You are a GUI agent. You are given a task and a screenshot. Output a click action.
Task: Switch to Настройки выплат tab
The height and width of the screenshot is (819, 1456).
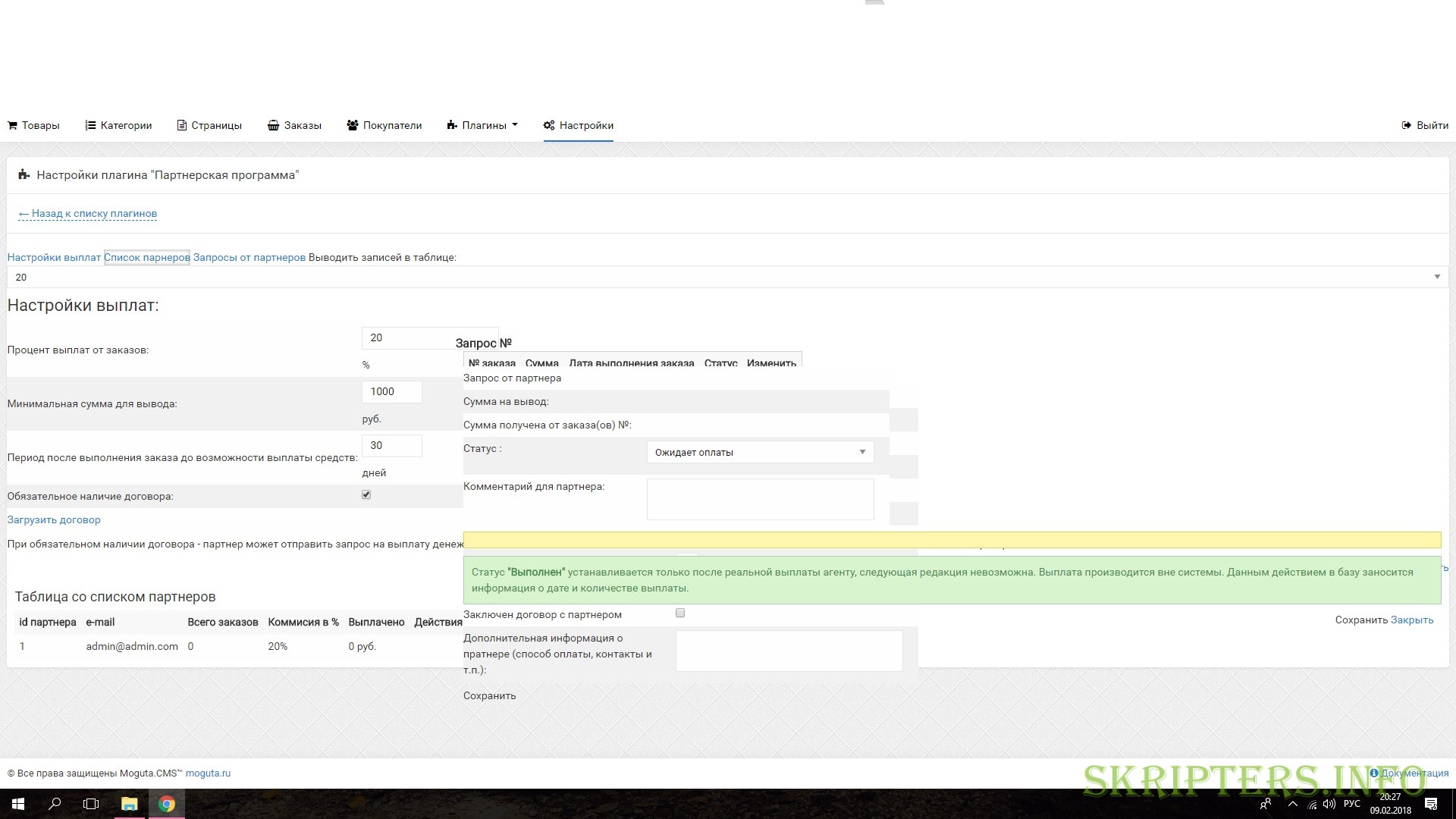point(54,257)
